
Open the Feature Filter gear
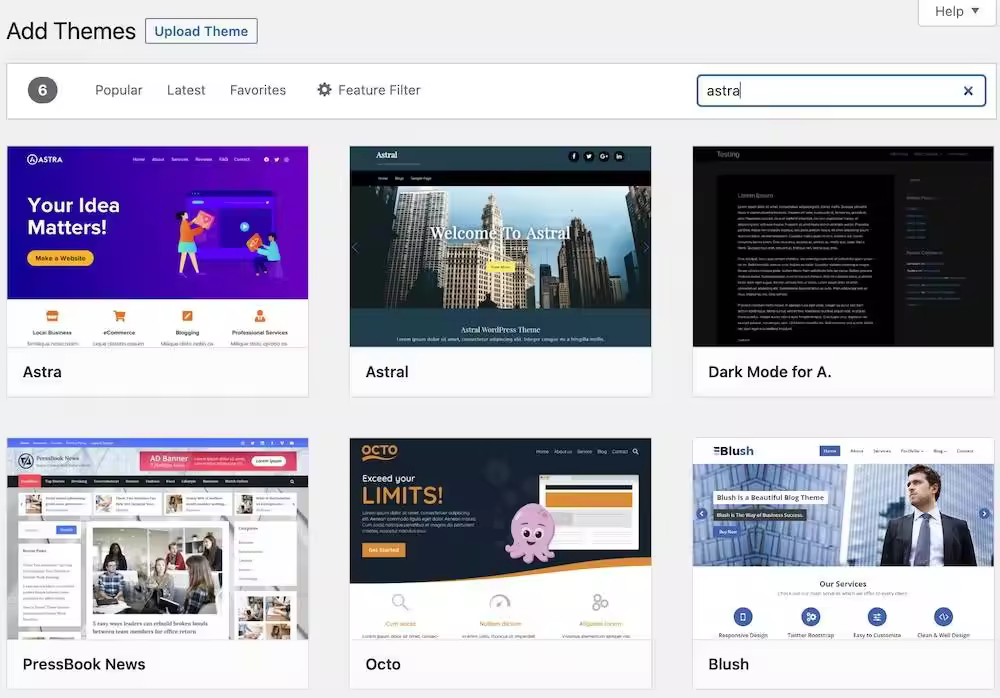[325, 90]
